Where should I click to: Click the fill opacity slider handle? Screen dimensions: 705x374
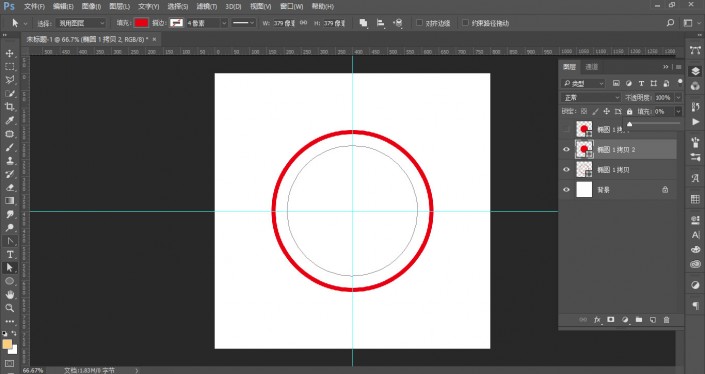click(629, 124)
